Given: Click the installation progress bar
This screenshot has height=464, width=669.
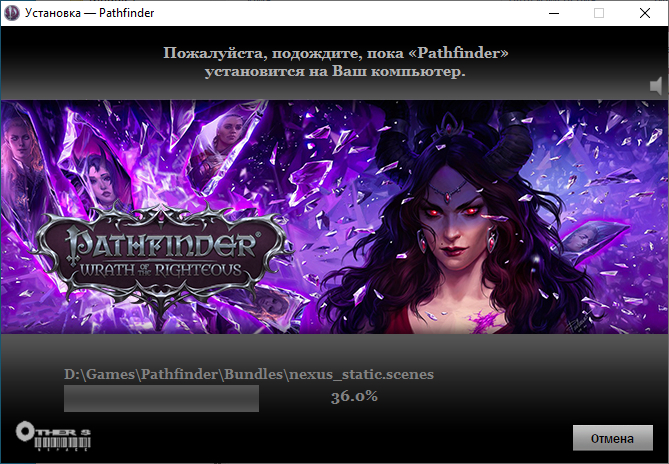Looking at the screenshot, I should coord(161,398).
